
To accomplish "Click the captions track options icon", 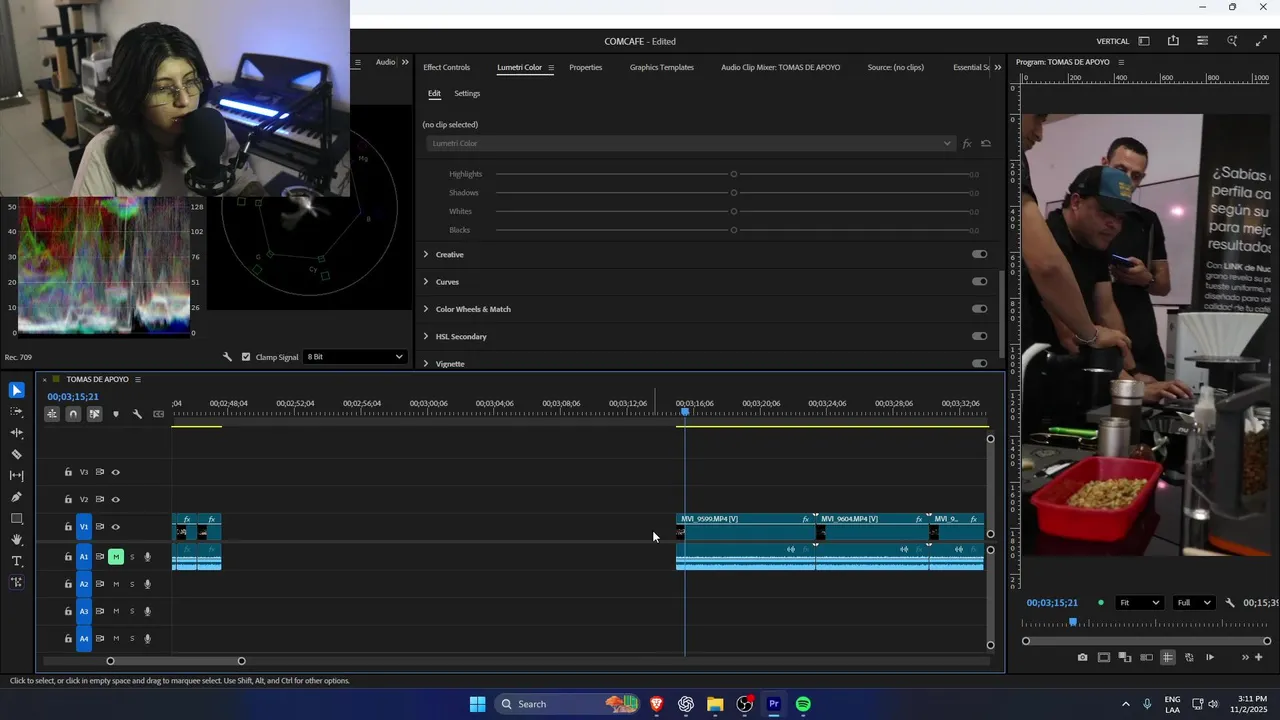I will 158,414.
